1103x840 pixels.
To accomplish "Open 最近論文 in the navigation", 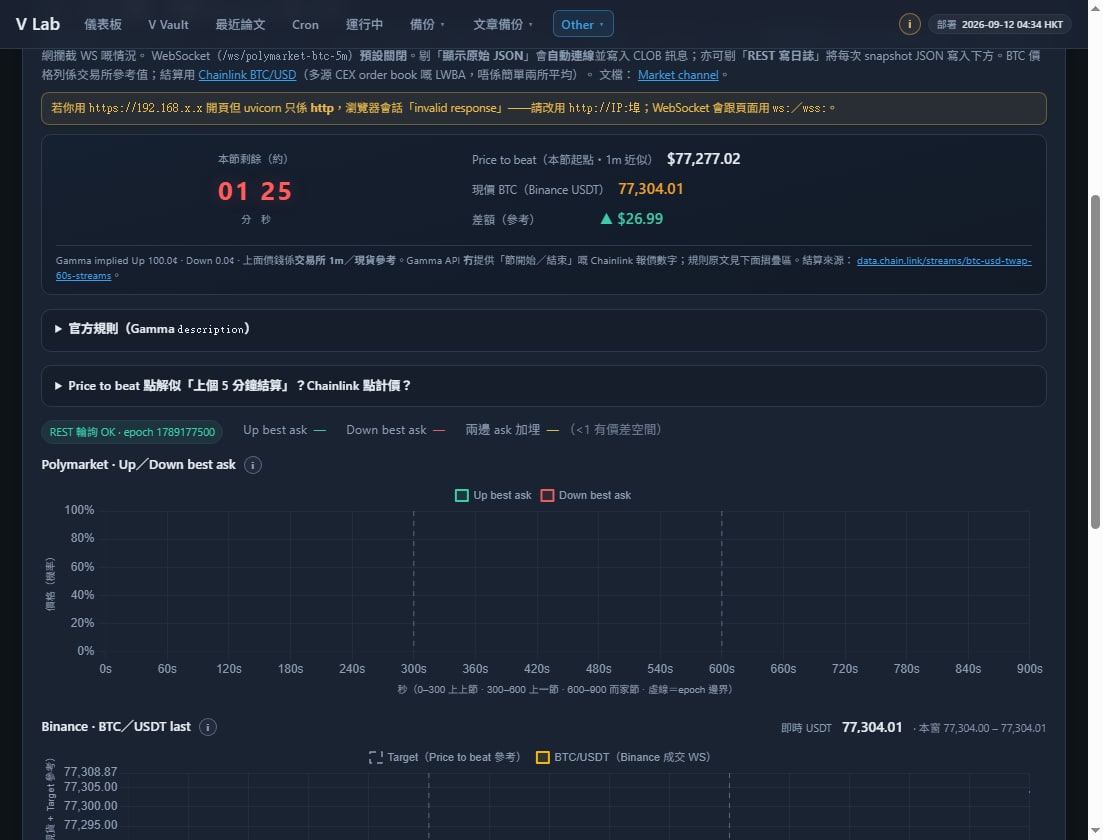I will coord(240,25).
